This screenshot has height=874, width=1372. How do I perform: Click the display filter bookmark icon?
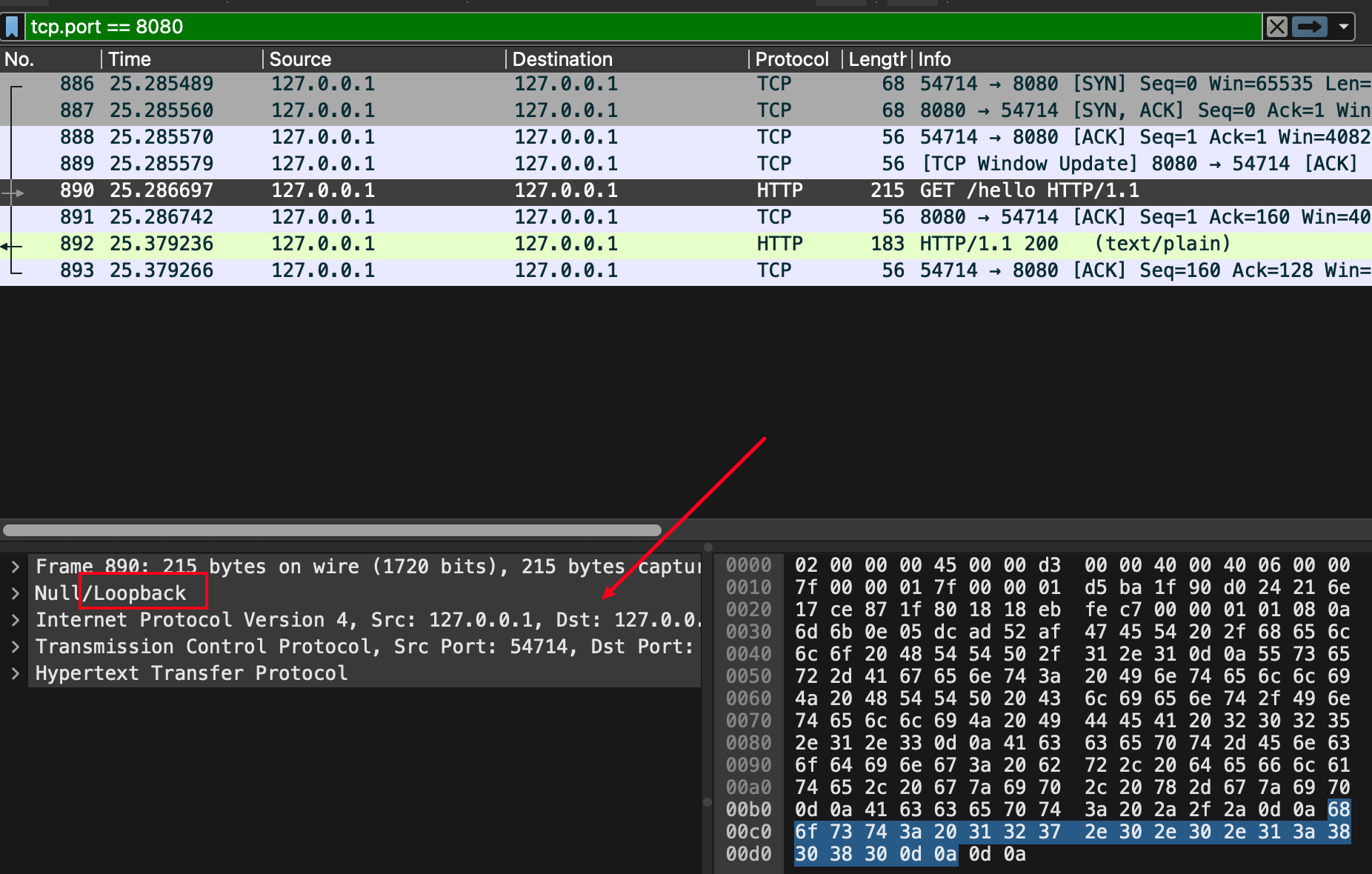(x=12, y=27)
